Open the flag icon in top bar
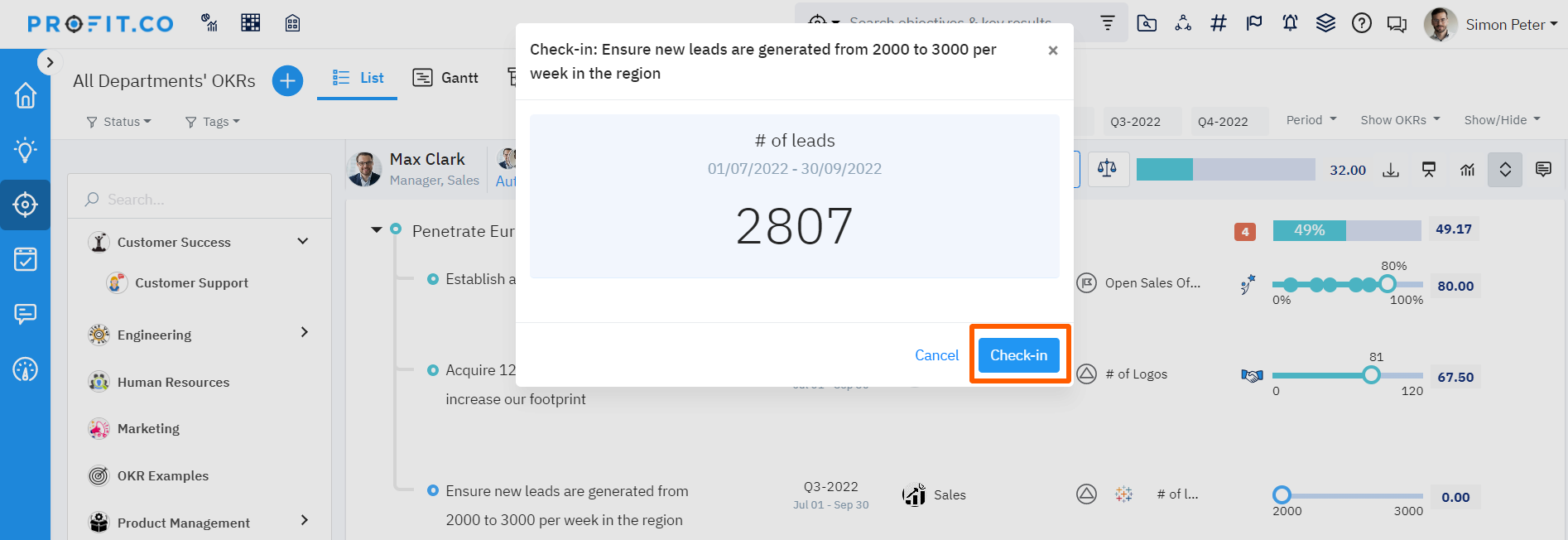Screen dimensions: 1568x540 point(1254,23)
